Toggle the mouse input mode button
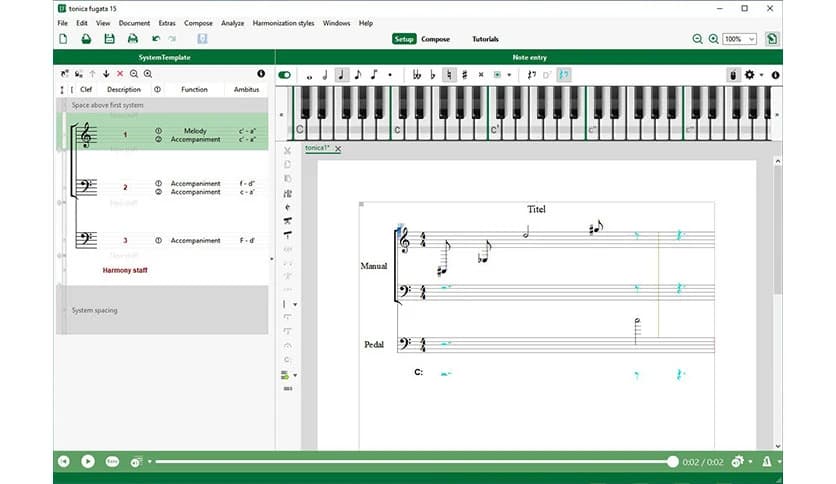Image resolution: width=836 pixels, height=484 pixels. point(734,74)
